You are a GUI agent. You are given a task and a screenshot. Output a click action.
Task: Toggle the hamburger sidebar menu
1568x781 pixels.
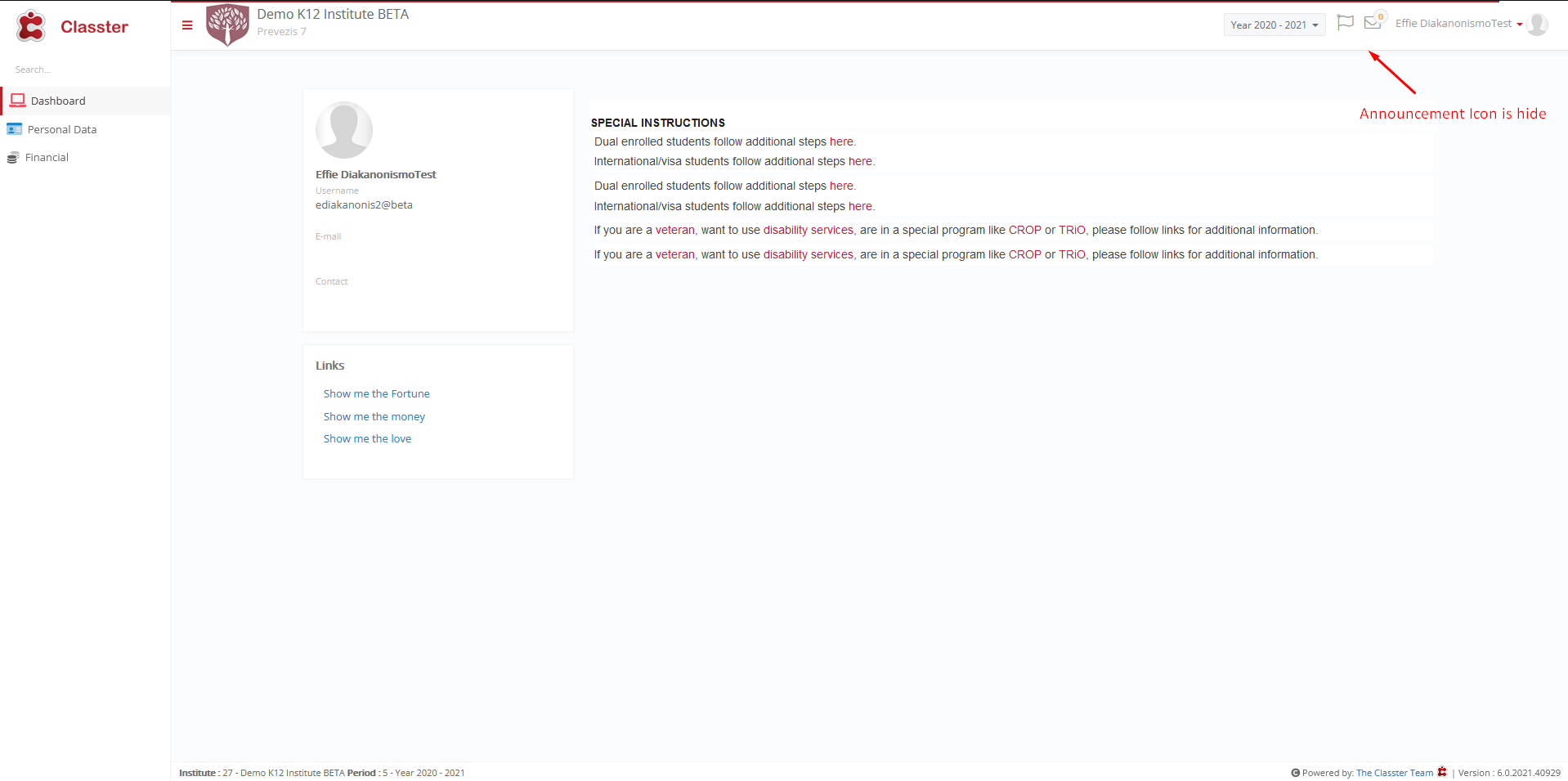click(x=187, y=25)
